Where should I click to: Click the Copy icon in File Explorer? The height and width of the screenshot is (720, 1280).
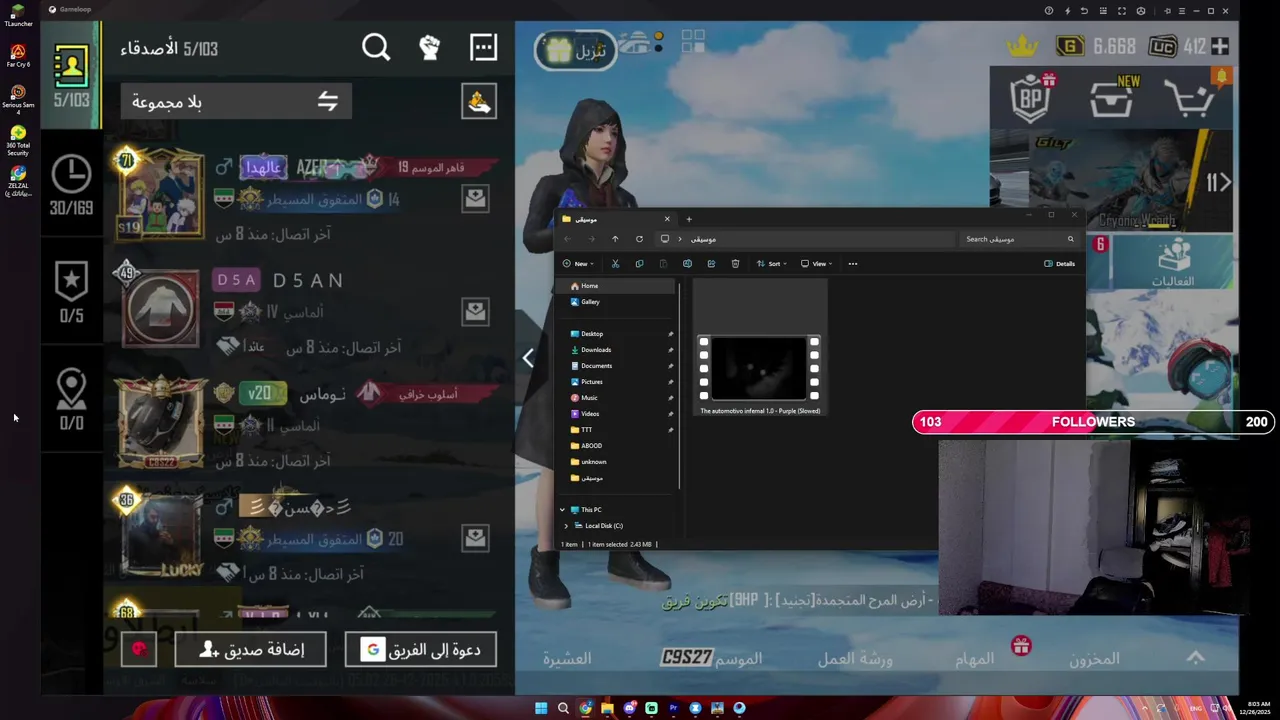[x=639, y=264]
